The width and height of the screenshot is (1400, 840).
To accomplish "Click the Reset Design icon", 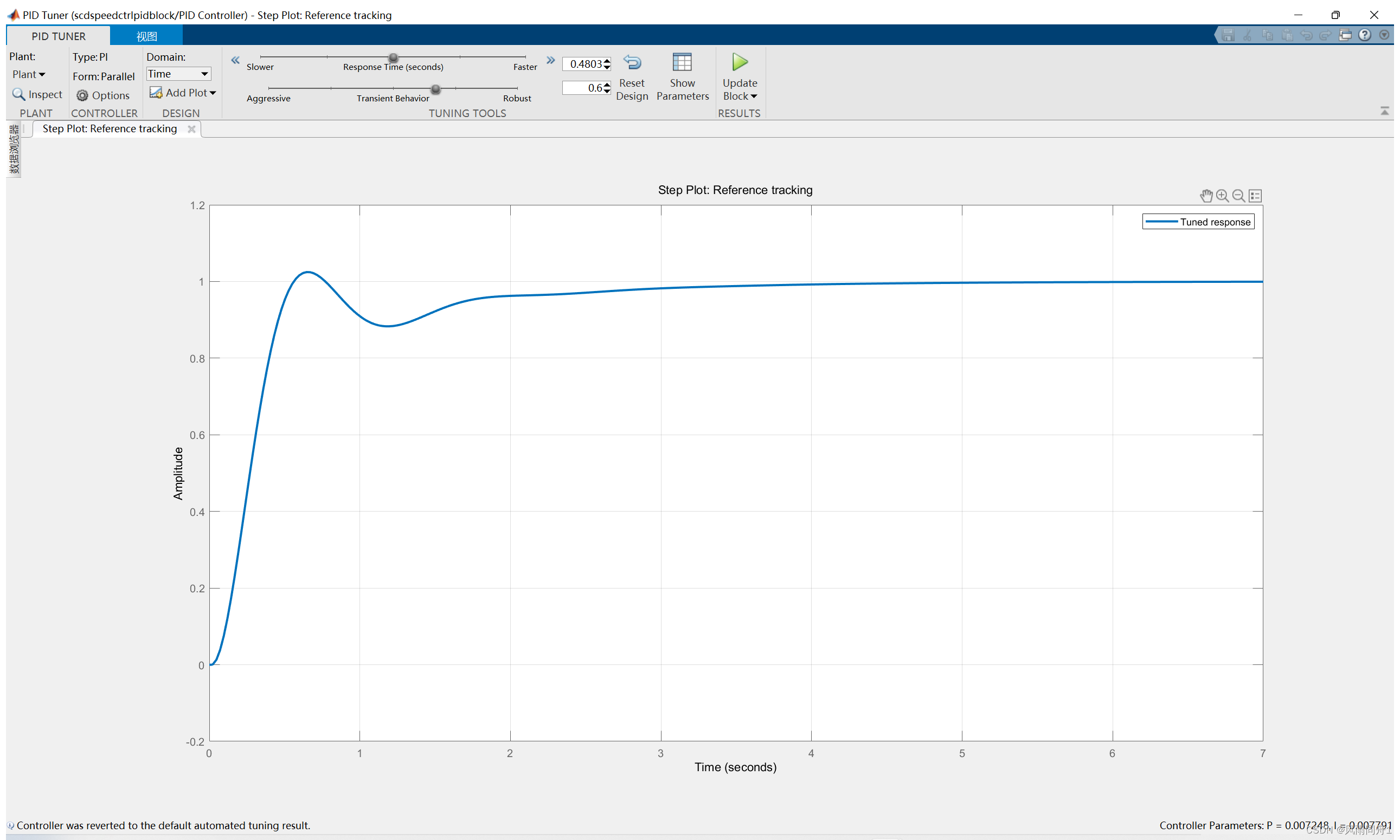I will [632, 62].
